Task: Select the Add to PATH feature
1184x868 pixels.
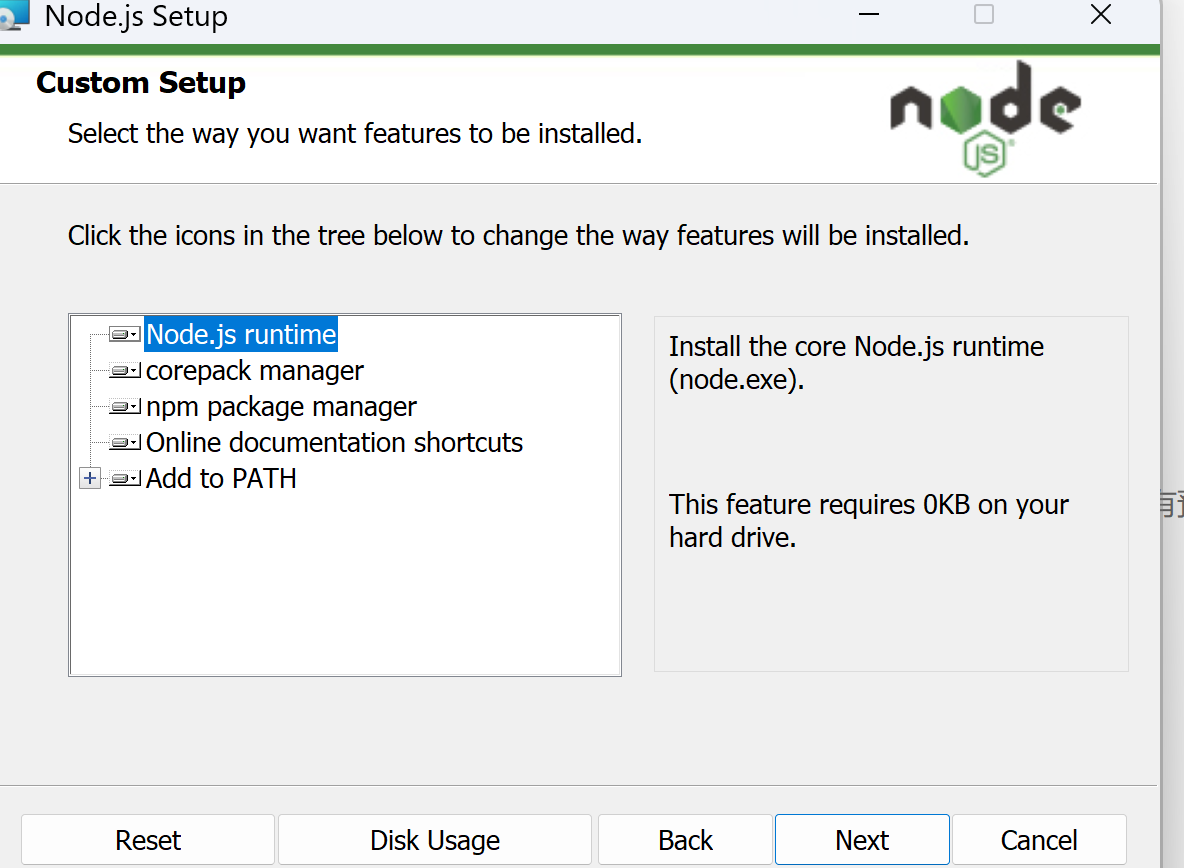Action: (x=221, y=479)
